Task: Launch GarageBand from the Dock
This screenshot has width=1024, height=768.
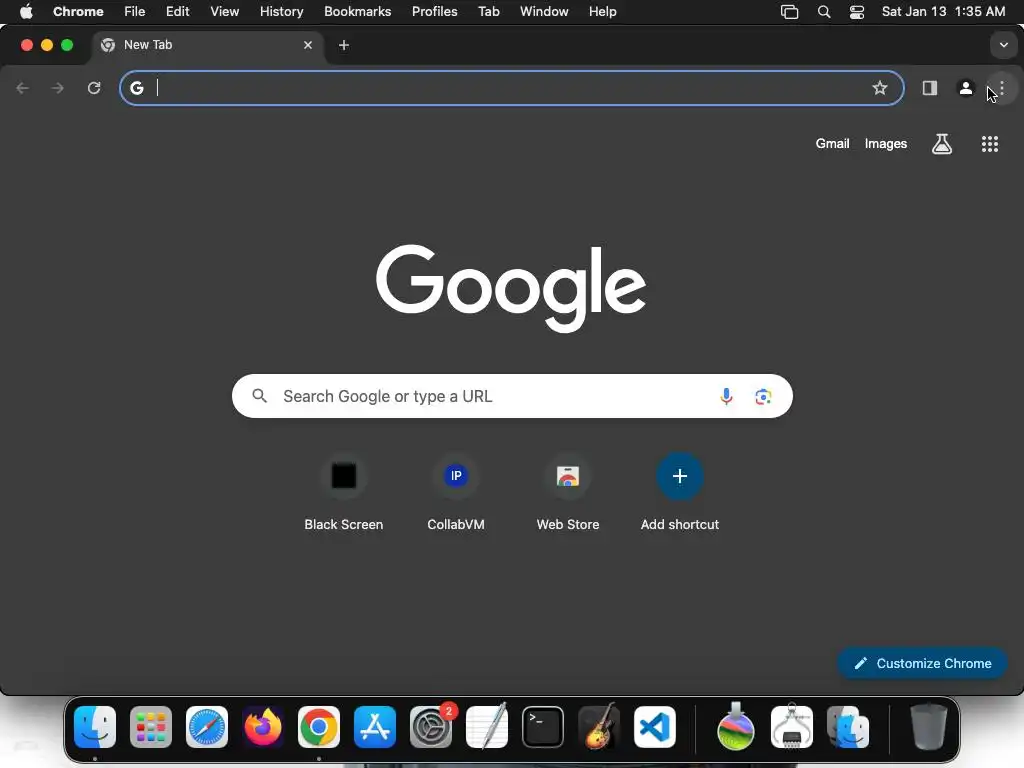Action: click(x=599, y=727)
